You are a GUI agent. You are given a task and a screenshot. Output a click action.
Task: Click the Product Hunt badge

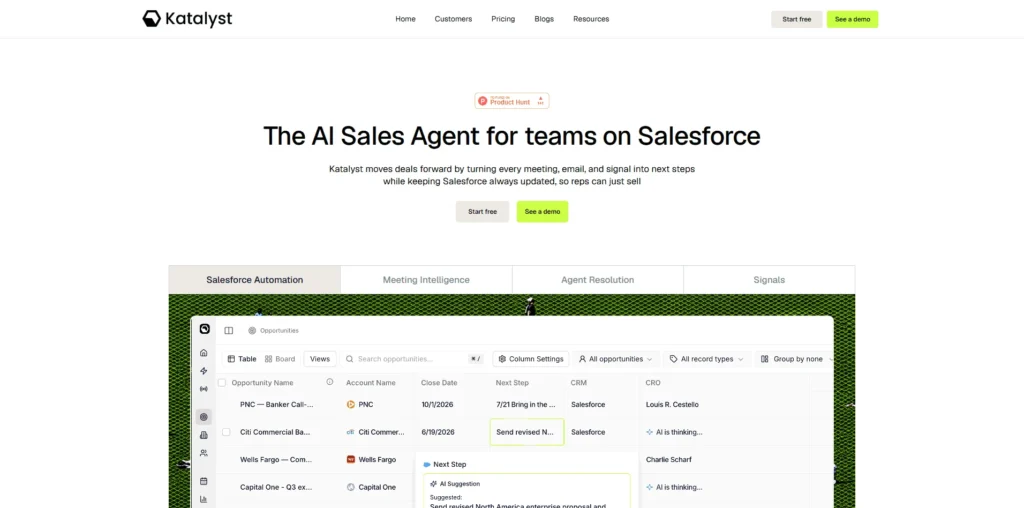tap(512, 101)
